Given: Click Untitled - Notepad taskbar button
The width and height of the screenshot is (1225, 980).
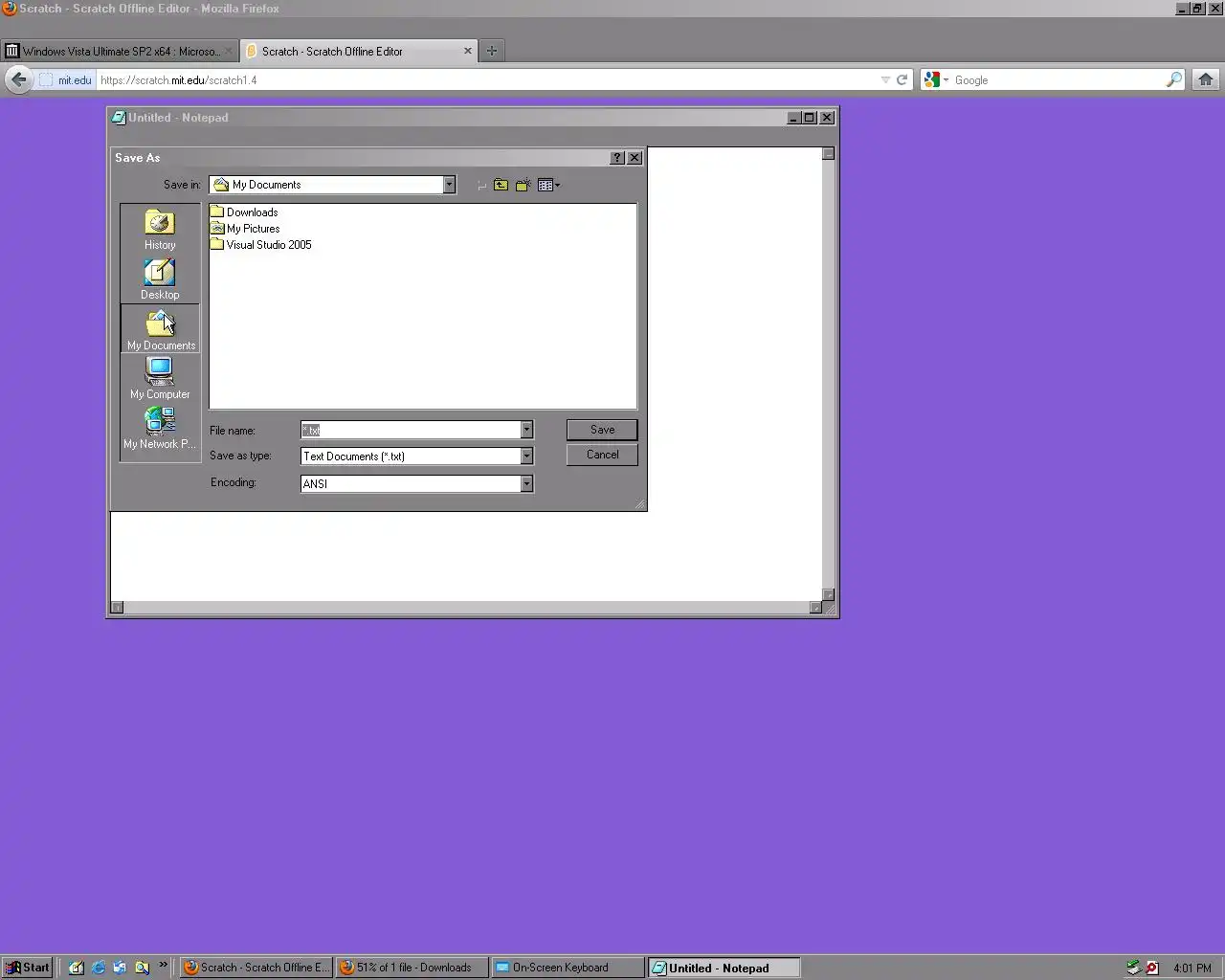Looking at the screenshot, I should coord(724,968).
